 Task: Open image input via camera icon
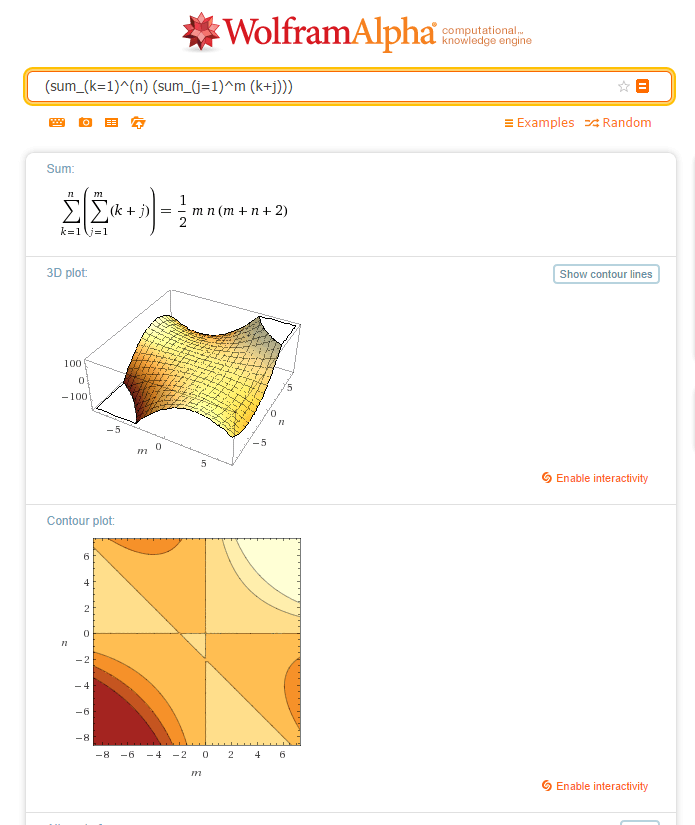click(x=85, y=123)
